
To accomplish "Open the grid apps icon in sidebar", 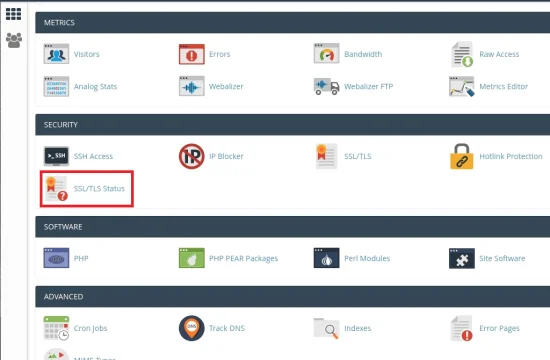I will [14, 14].
